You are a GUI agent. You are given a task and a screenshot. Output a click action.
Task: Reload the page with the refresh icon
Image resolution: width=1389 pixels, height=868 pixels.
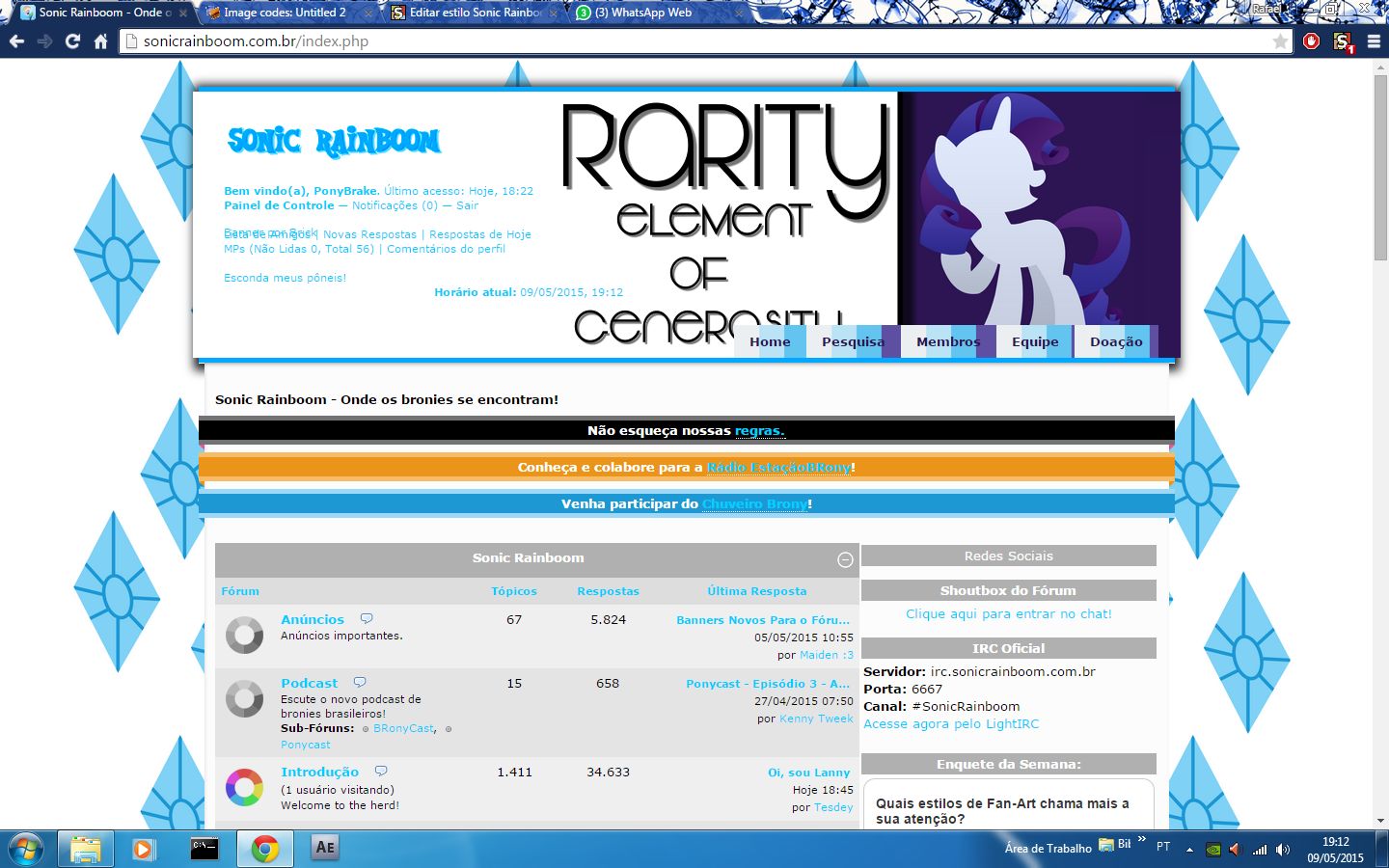coord(72,41)
